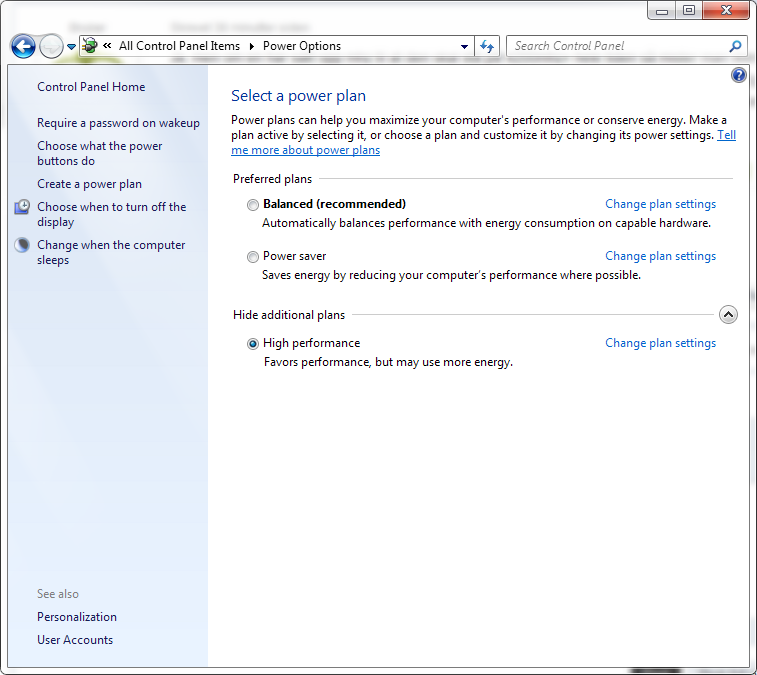This screenshot has height=675, width=757.
Task: Open User Accounts under See also
Action: pos(75,640)
